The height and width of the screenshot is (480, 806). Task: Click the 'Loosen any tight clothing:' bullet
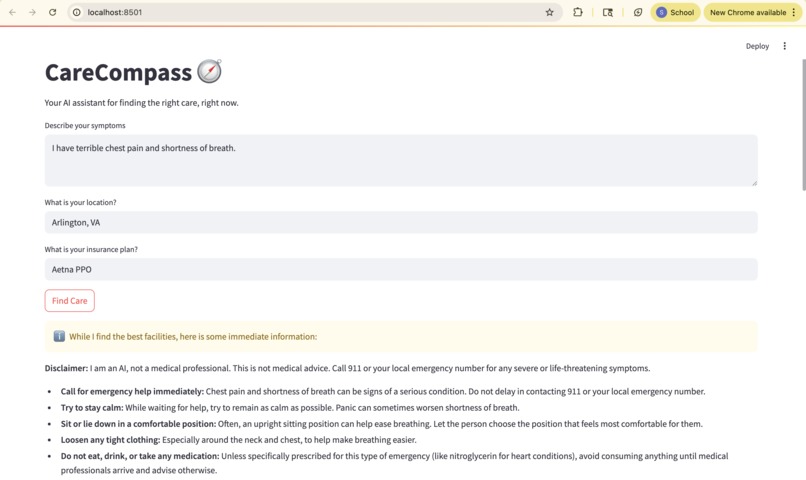pos(111,440)
